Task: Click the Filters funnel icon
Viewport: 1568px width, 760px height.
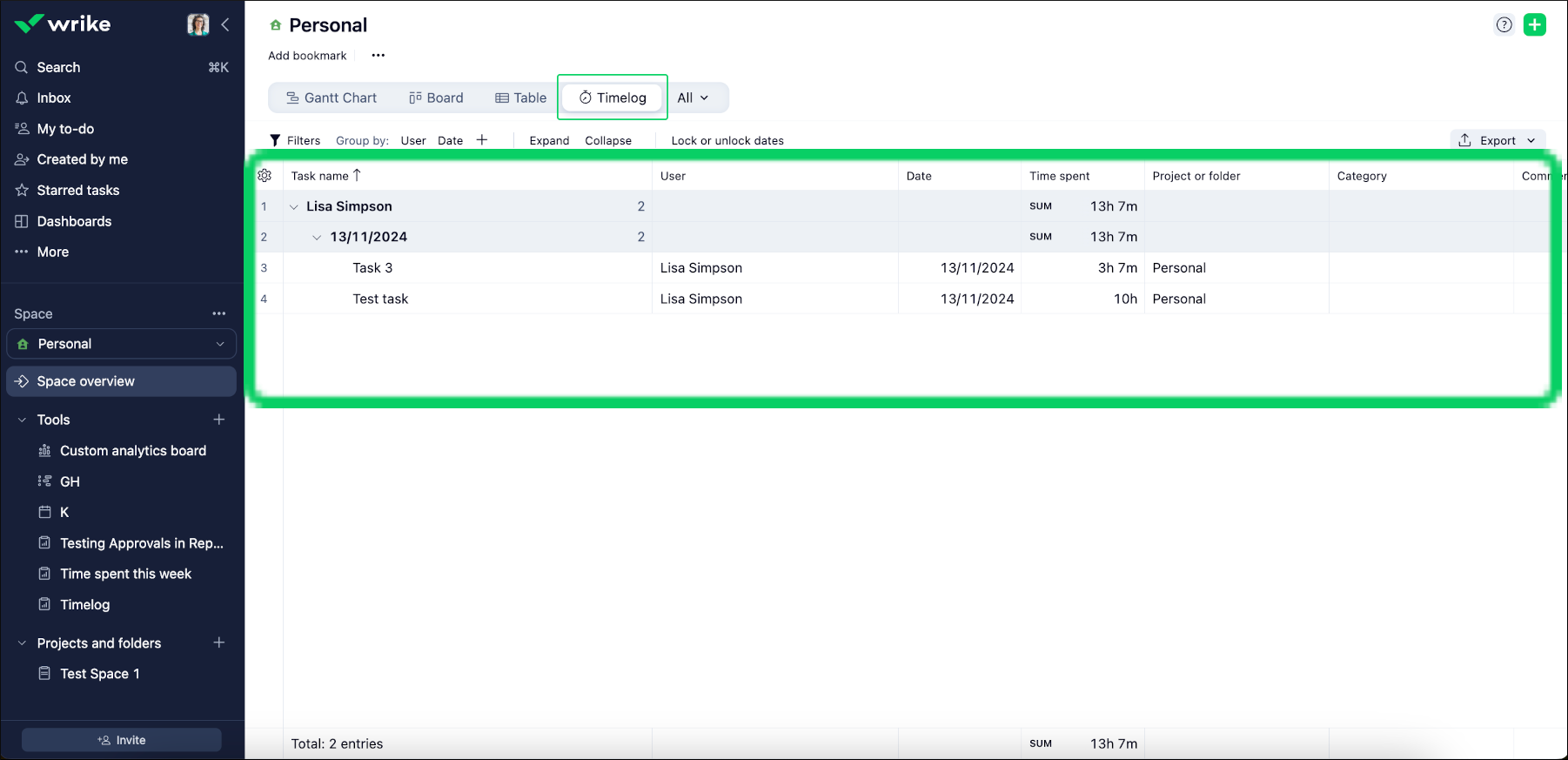Action: [x=276, y=141]
